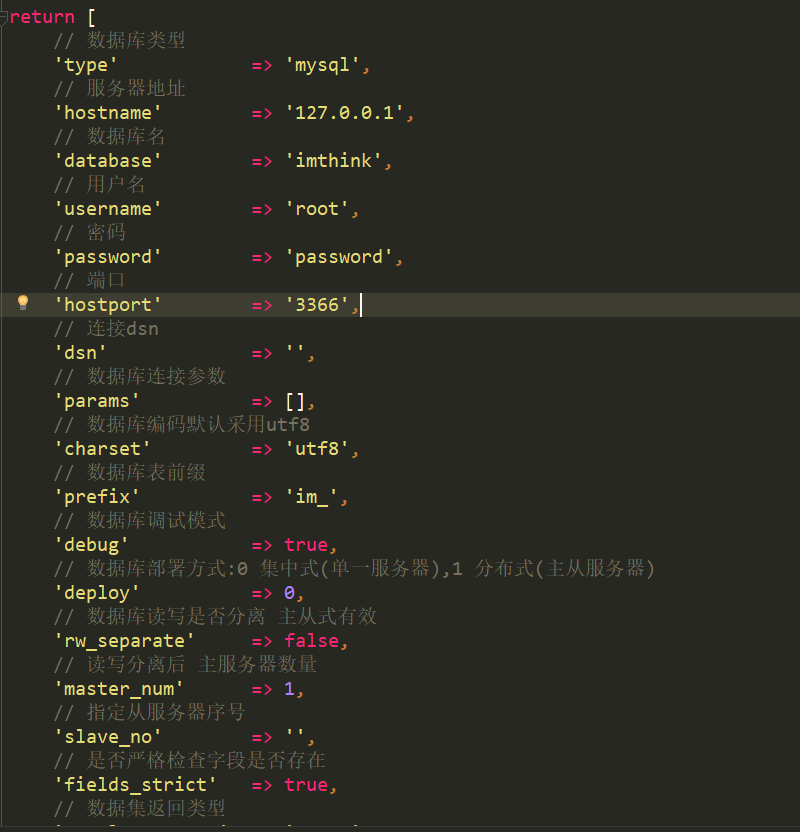Click the true value for debug
800x832 pixels.
tap(306, 545)
